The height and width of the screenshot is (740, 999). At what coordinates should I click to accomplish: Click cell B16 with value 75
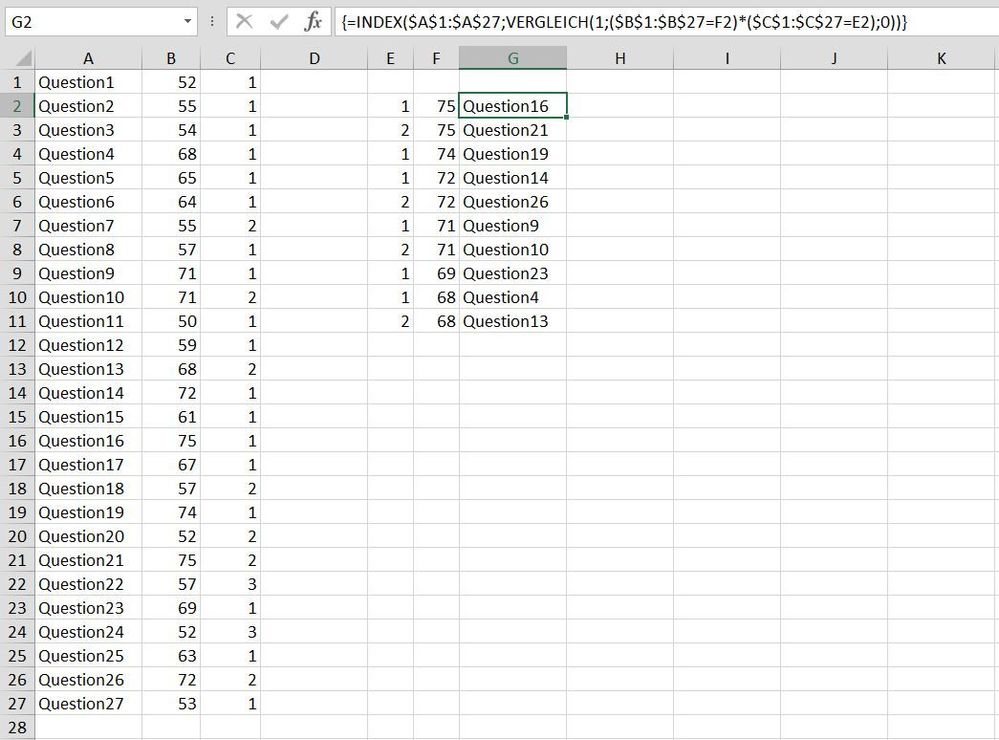[171, 440]
